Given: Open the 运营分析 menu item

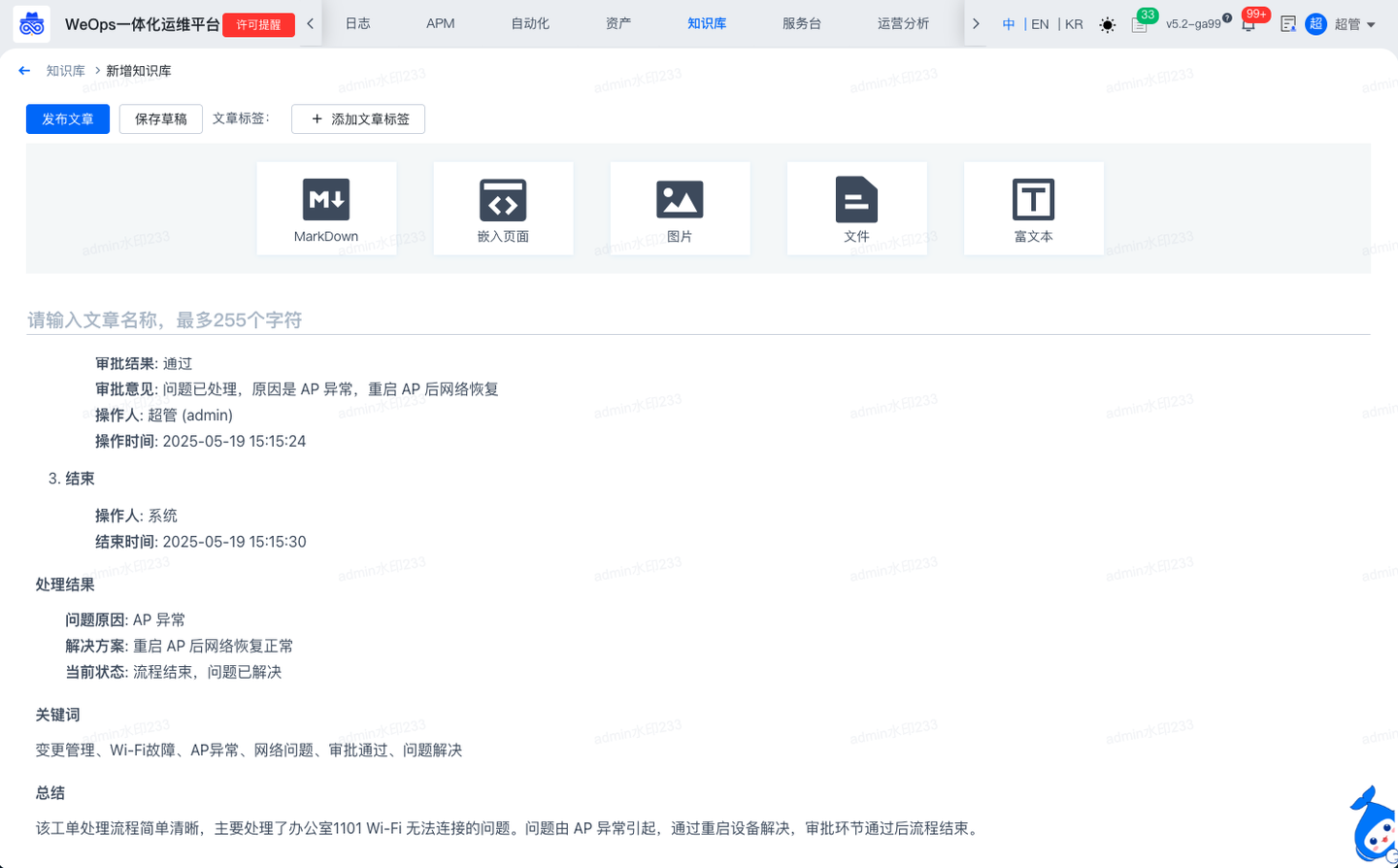Looking at the screenshot, I should pyautogui.click(x=904, y=23).
